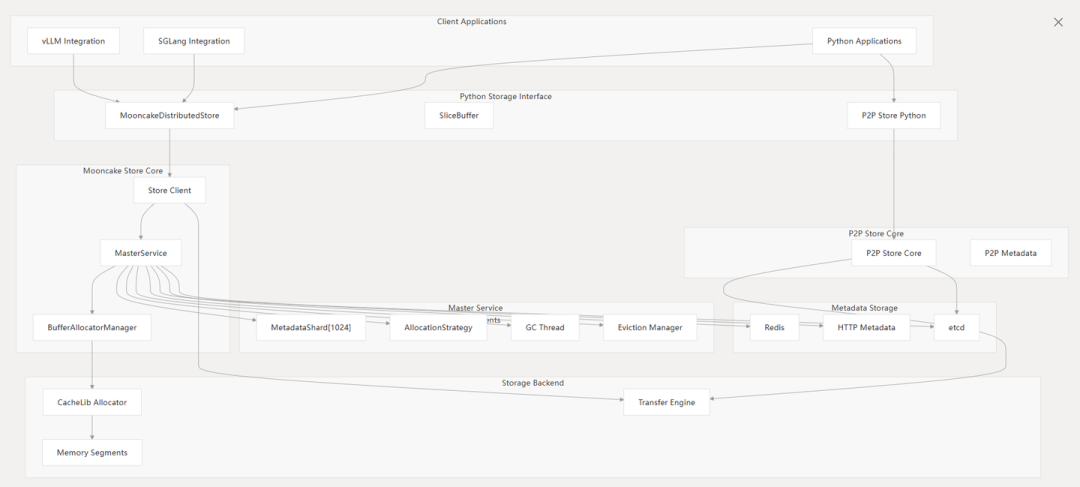Click the SliceBuffer node

tap(459, 116)
